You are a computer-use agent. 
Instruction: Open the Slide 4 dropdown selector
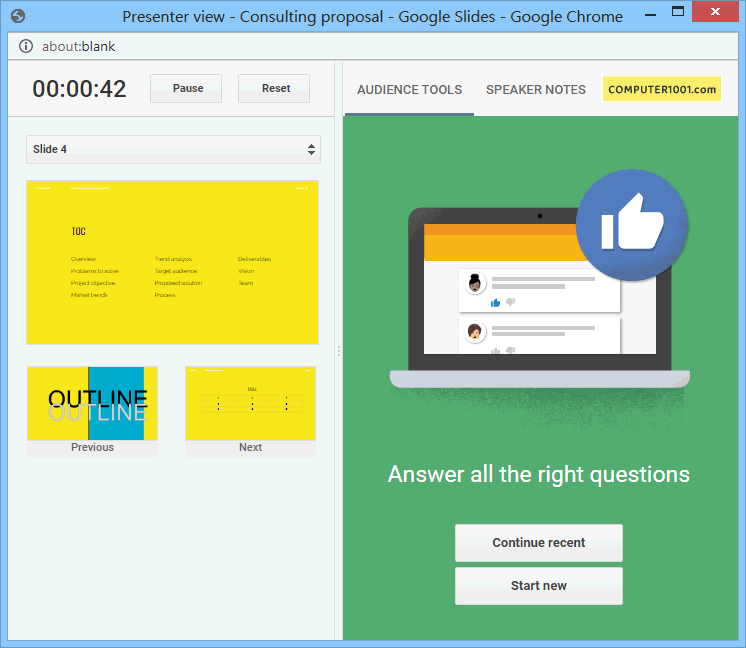pyautogui.click(x=173, y=149)
